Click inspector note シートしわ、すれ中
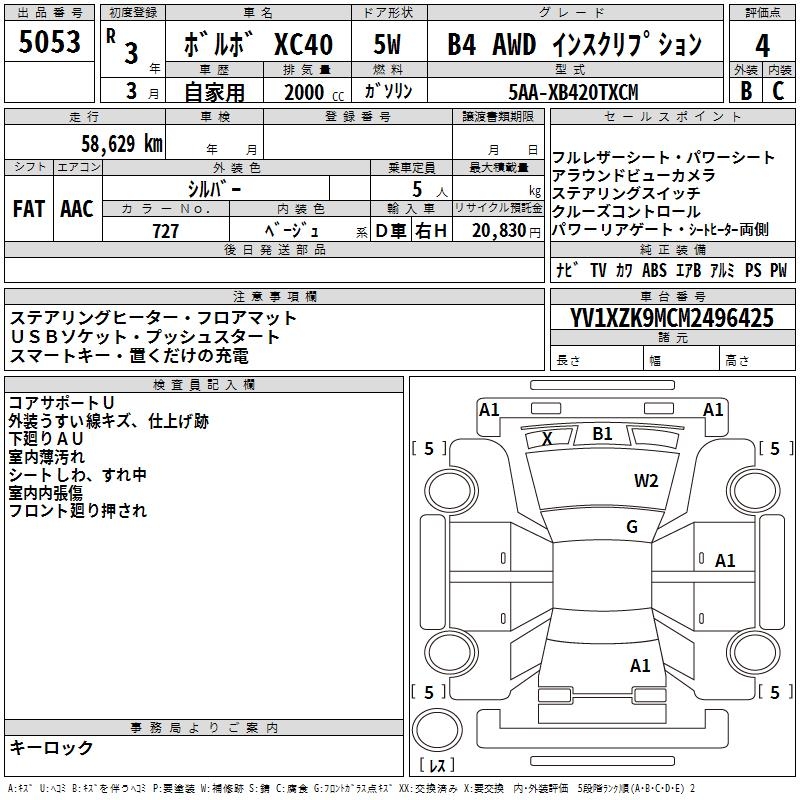This screenshot has height=800, width=800. [78, 474]
